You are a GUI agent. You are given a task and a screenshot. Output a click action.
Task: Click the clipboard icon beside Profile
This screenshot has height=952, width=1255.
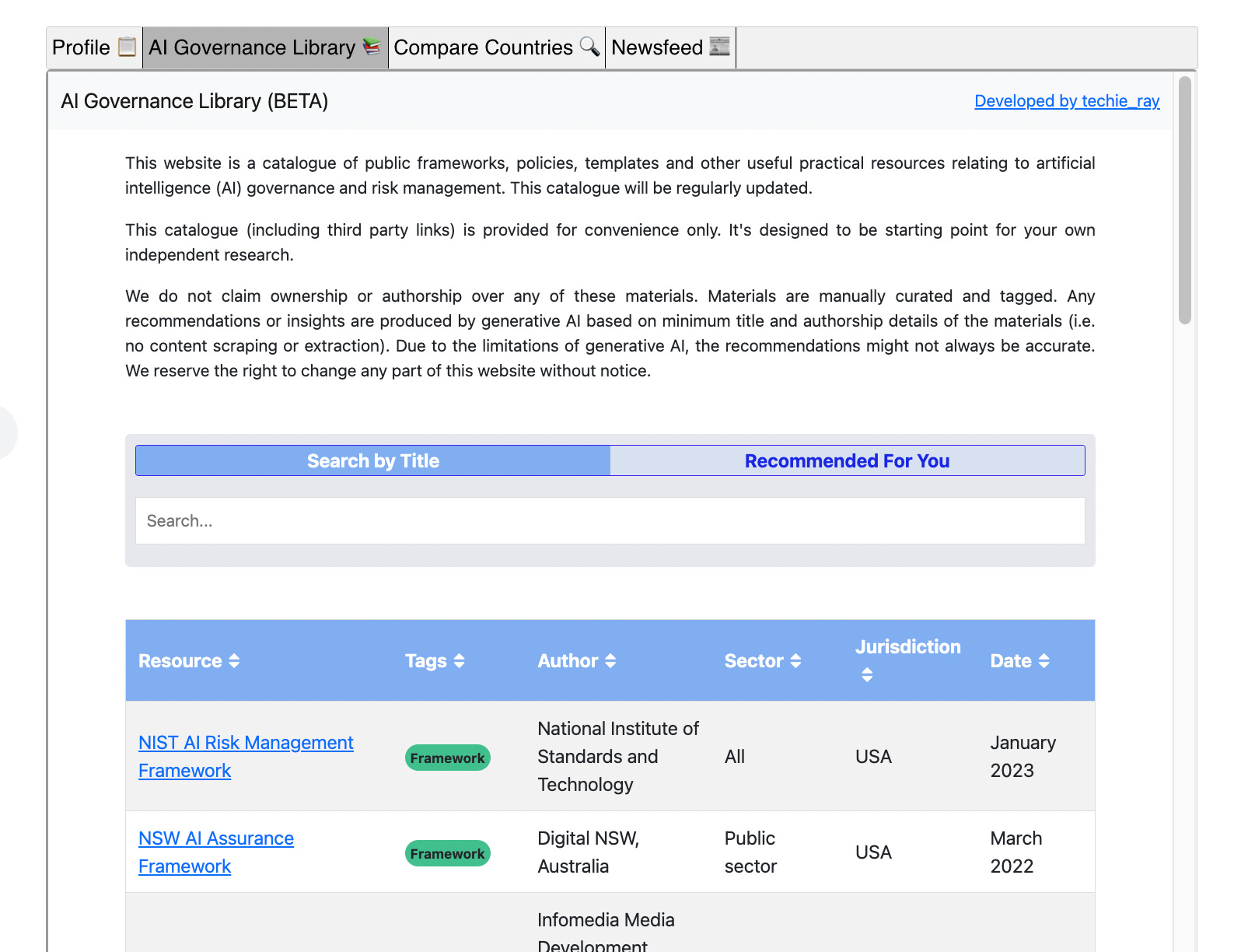click(127, 47)
